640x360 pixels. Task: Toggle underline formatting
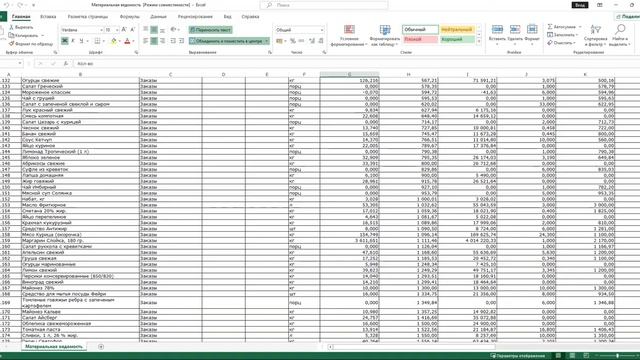(x=81, y=41)
